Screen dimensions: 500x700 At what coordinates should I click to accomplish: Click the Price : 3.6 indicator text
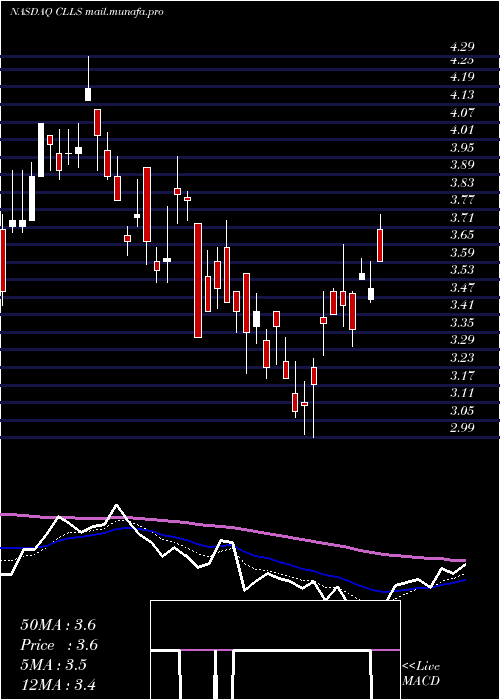pos(59,645)
